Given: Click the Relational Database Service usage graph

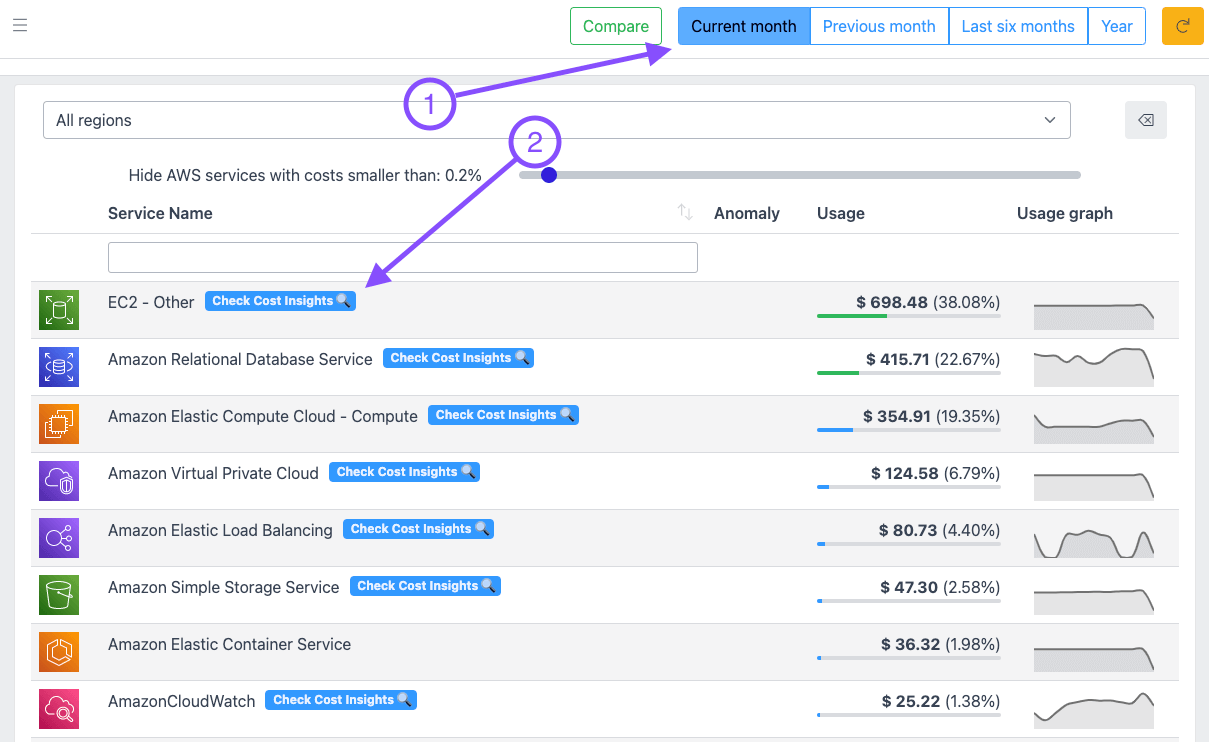Looking at the screenshot, I should coord(1094,367).
